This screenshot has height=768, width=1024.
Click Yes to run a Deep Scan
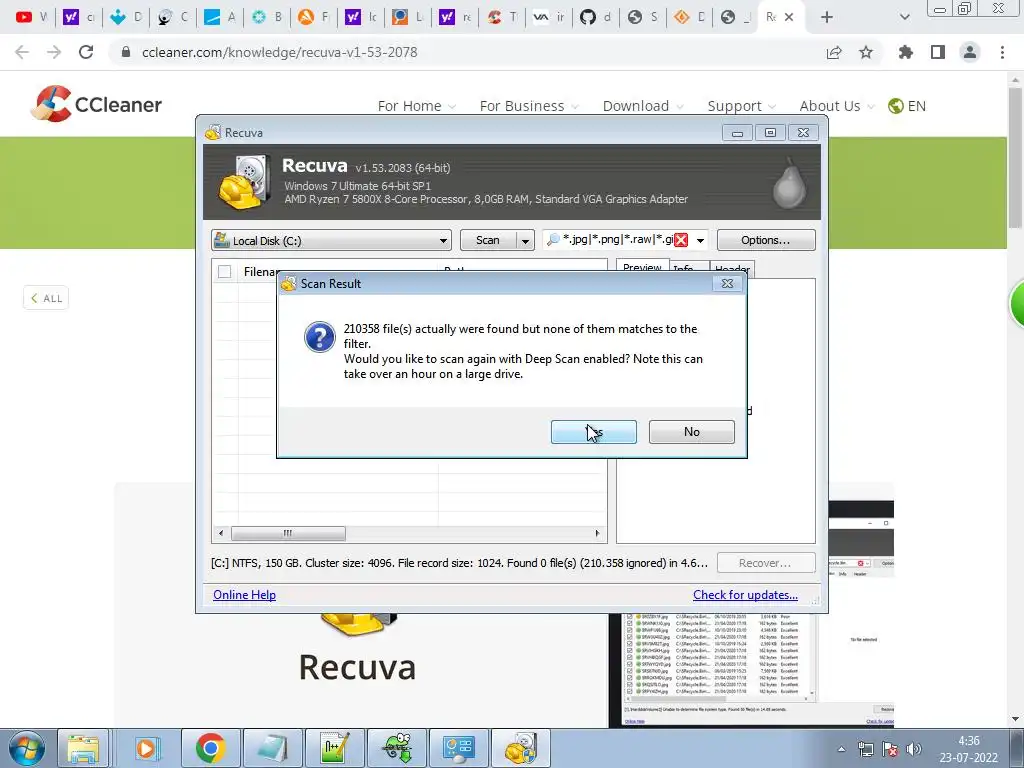pos(593,432)
